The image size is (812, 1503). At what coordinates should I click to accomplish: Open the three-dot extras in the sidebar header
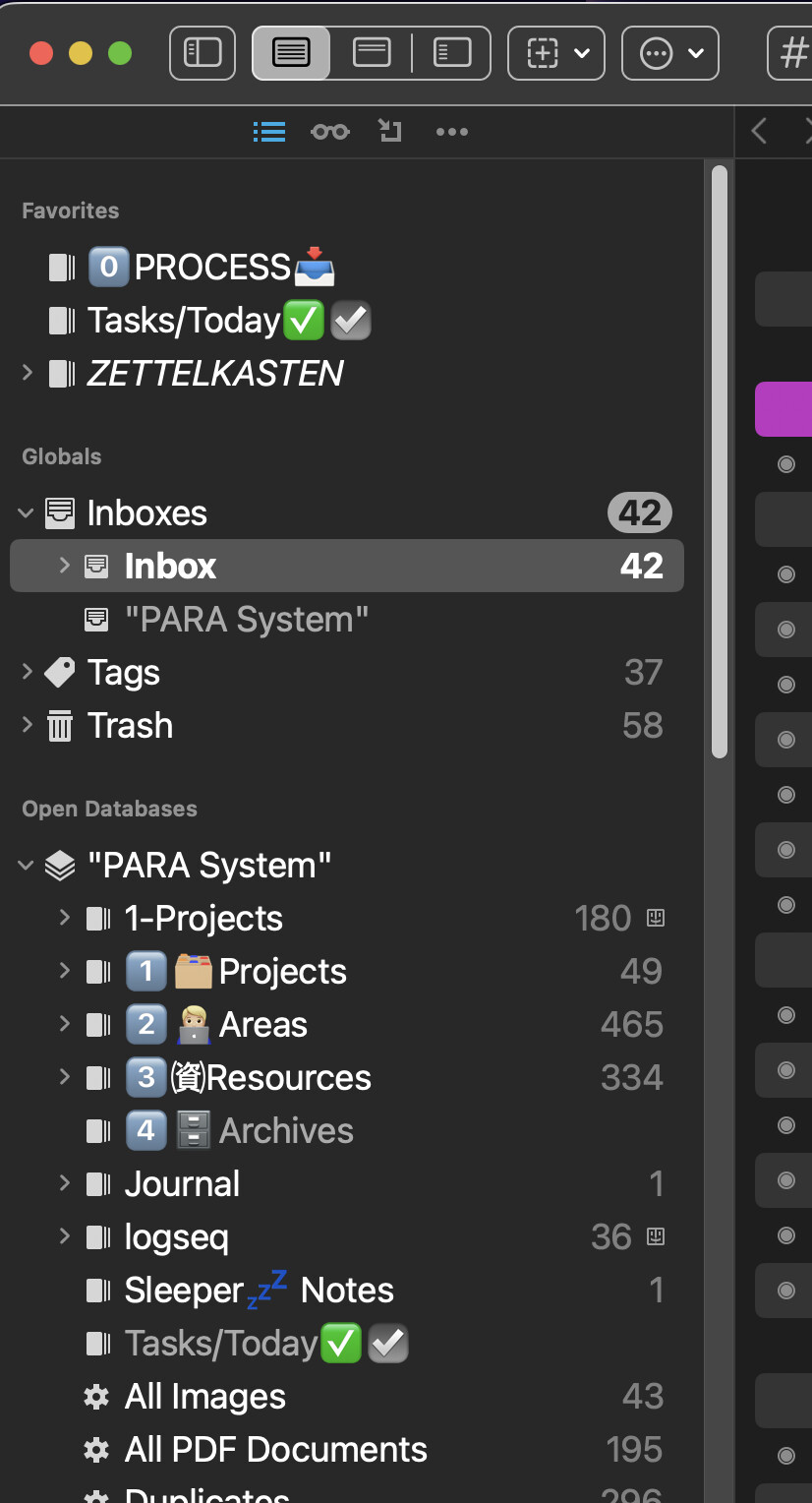click(451, 132)
